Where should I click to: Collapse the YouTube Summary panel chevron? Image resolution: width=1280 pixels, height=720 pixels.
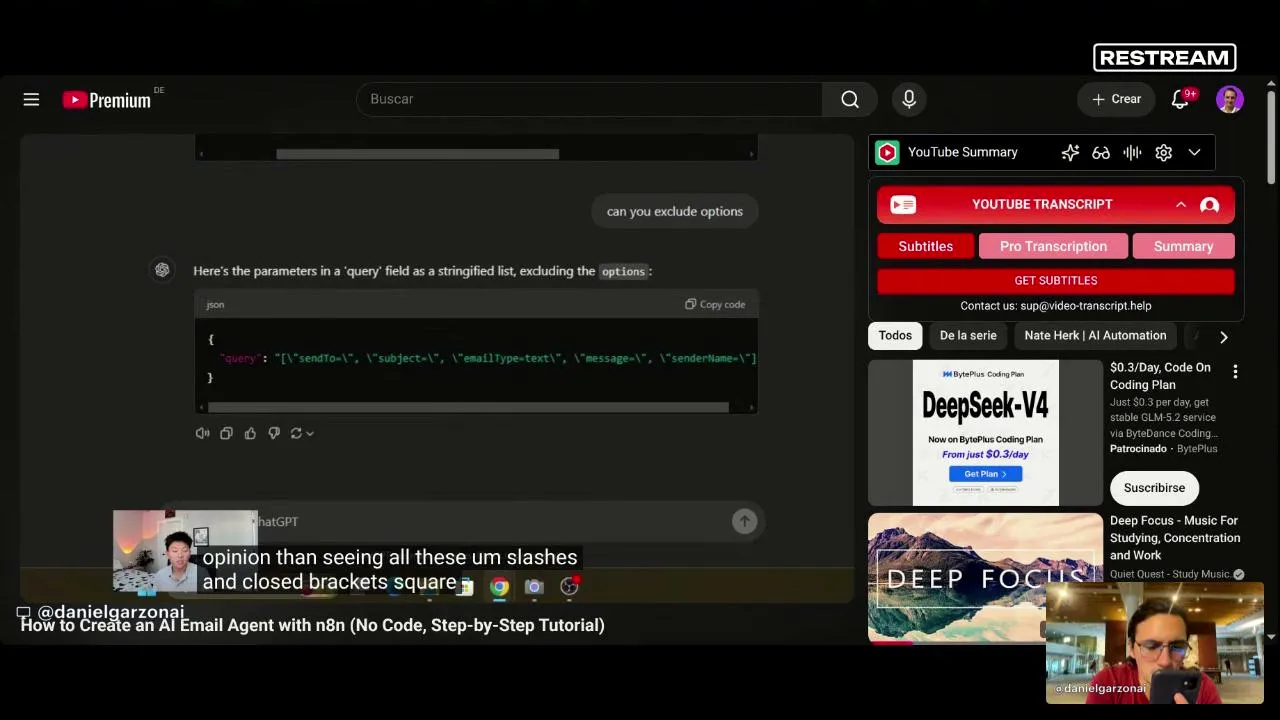tap(1194, 152)
